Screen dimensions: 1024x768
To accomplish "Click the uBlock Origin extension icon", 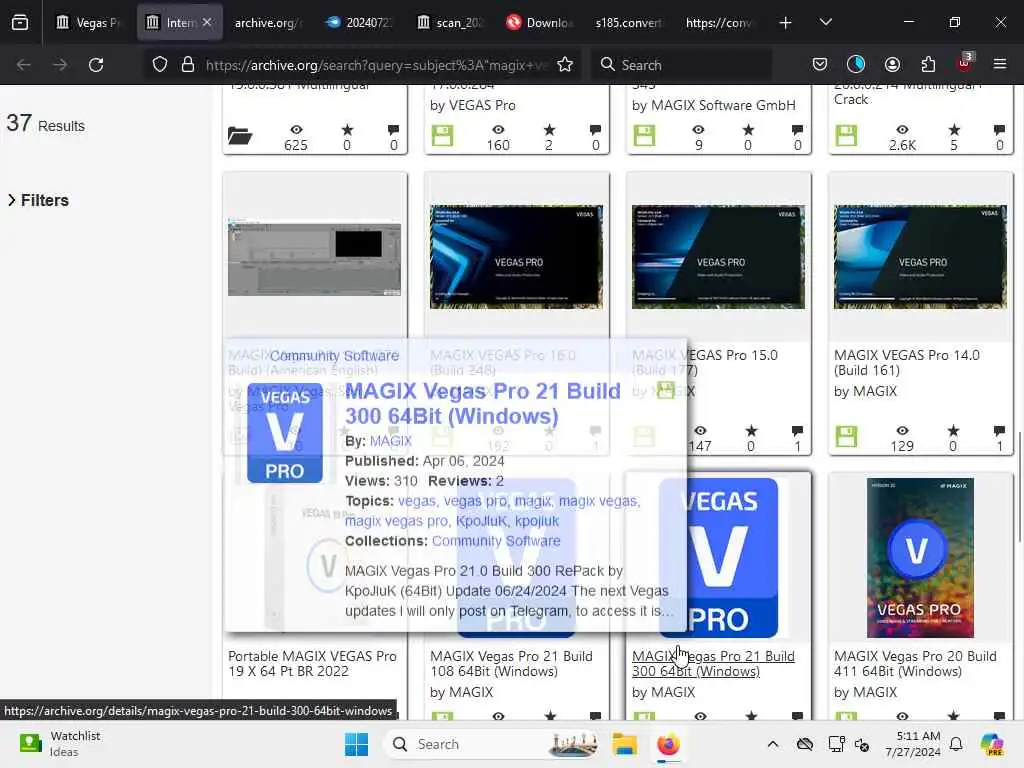I will click(x=964, y=63).
